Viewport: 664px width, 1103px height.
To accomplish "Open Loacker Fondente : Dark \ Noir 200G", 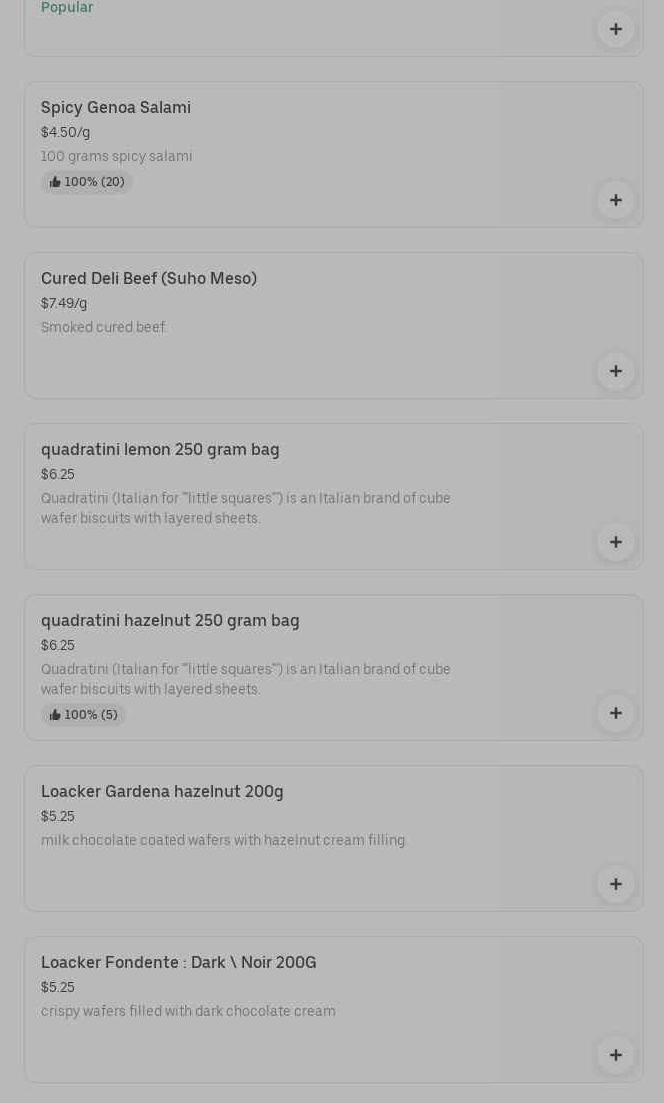I will tap(178, 962).
